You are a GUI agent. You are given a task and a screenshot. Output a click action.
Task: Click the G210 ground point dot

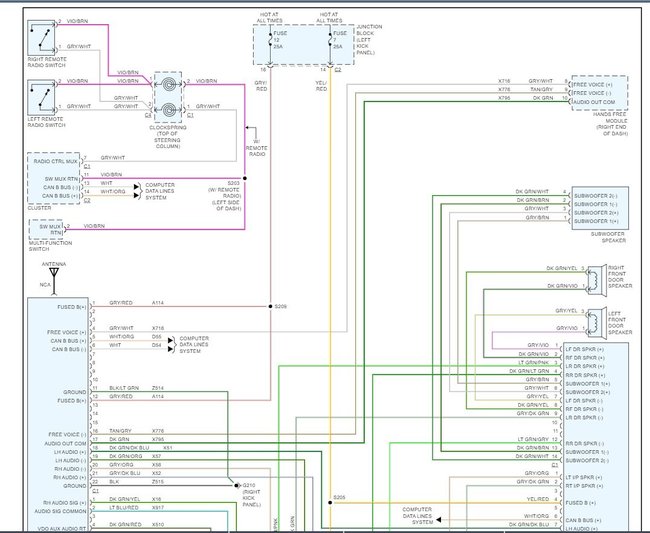(236, 485)
